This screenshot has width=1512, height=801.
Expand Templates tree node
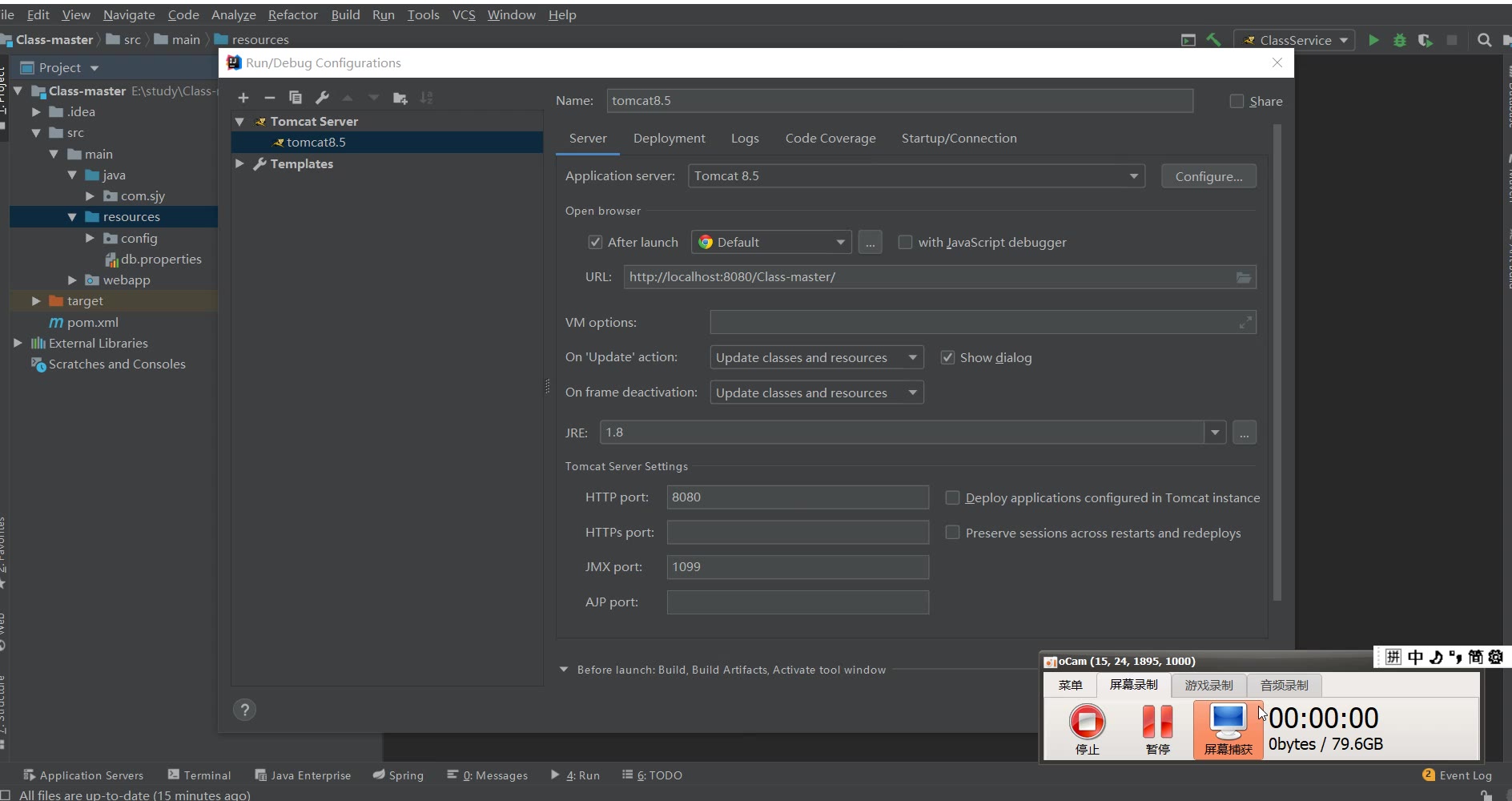(x=239, y=163)
